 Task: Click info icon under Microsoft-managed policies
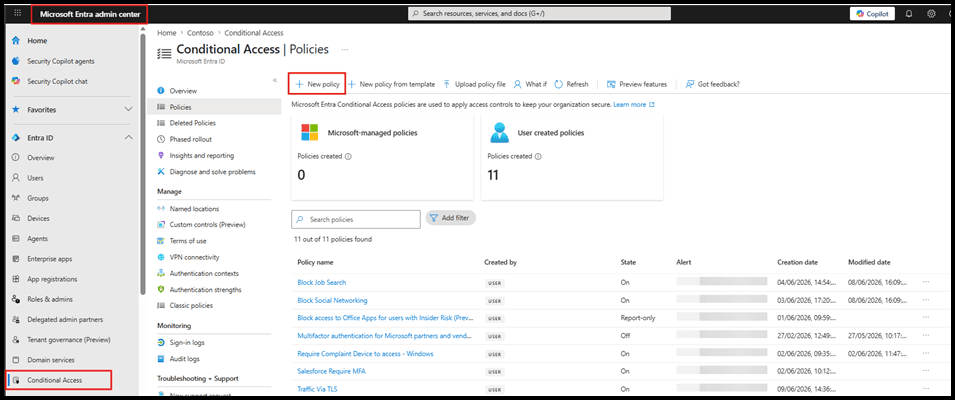(x=348, y=156)
